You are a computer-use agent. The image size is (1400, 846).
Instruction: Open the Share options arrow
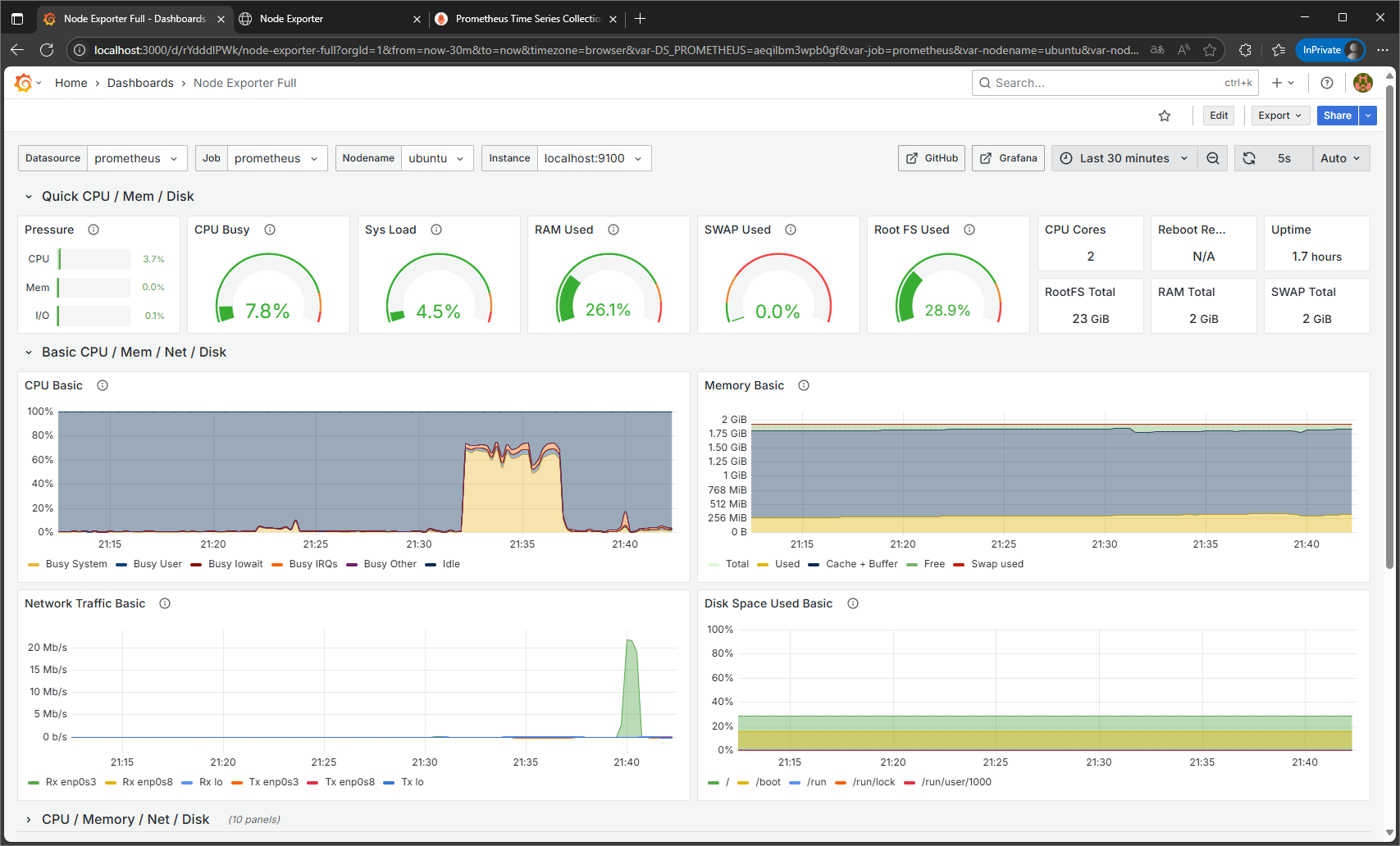(x=1368, y=116)
